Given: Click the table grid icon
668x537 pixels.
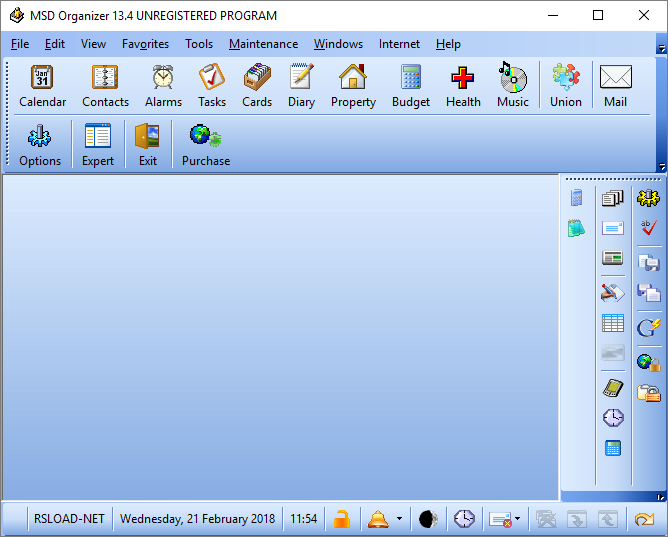Looking at the screenshot, I should click(613, 323).
